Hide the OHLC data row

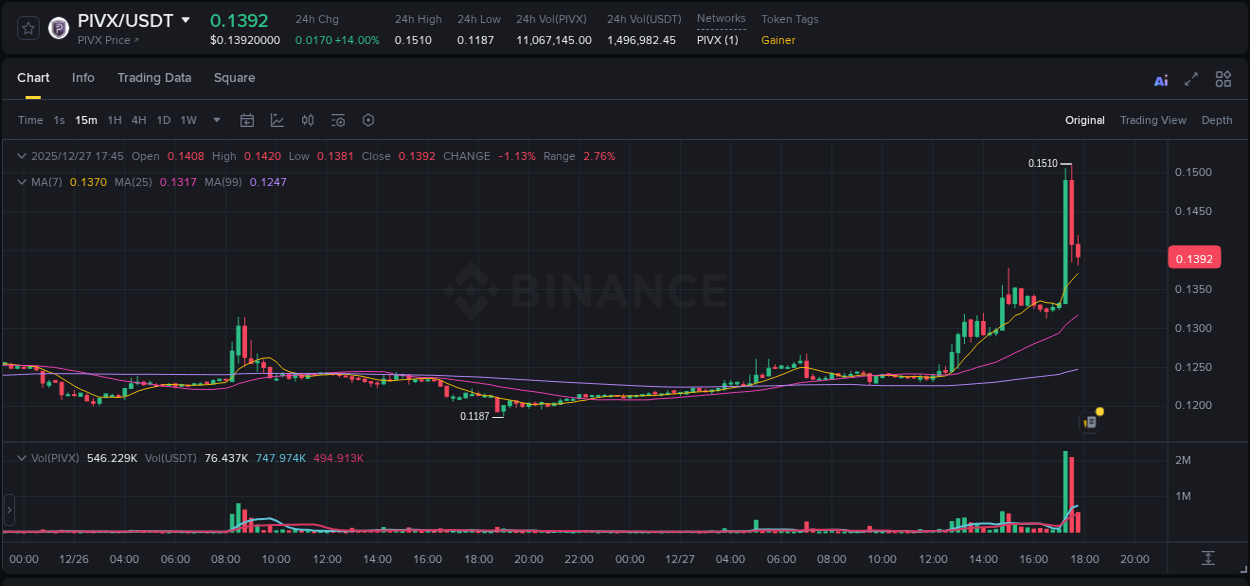click(x=22, y=156)
